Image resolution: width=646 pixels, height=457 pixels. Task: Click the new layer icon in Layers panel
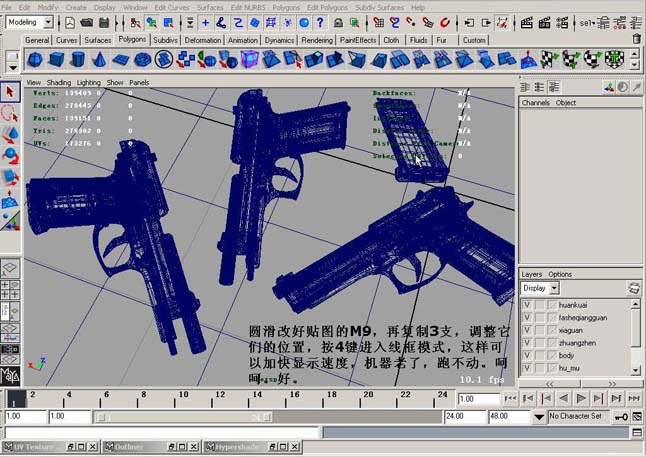click(634, 288)
